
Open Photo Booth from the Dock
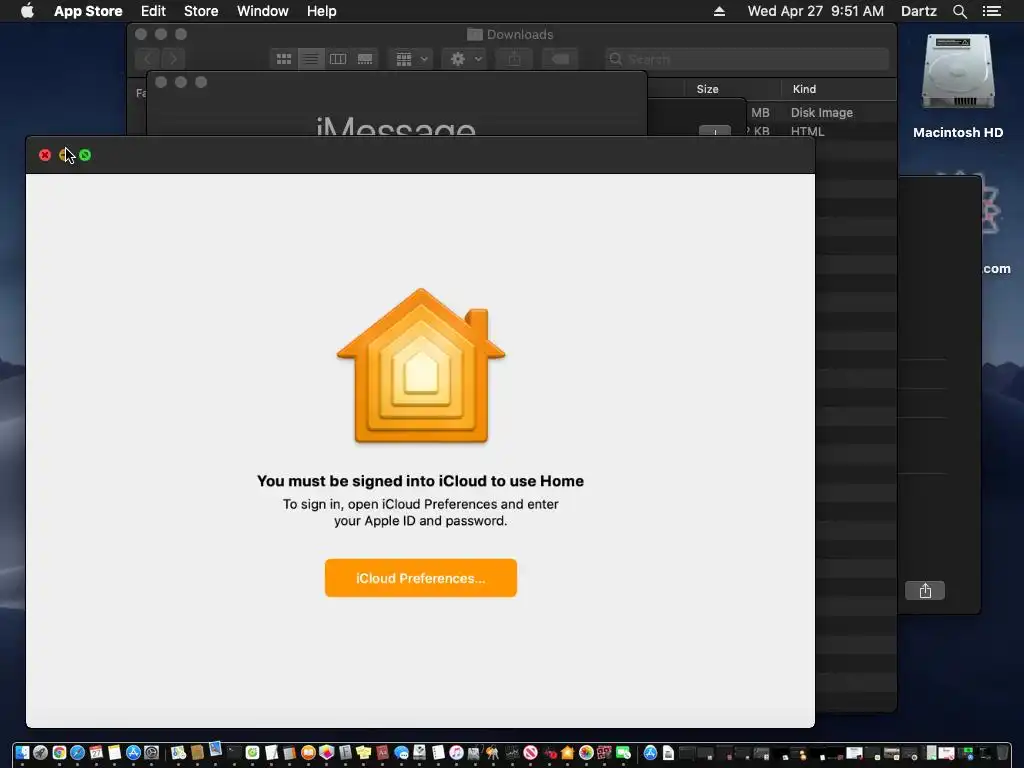(x=604, y=752)
